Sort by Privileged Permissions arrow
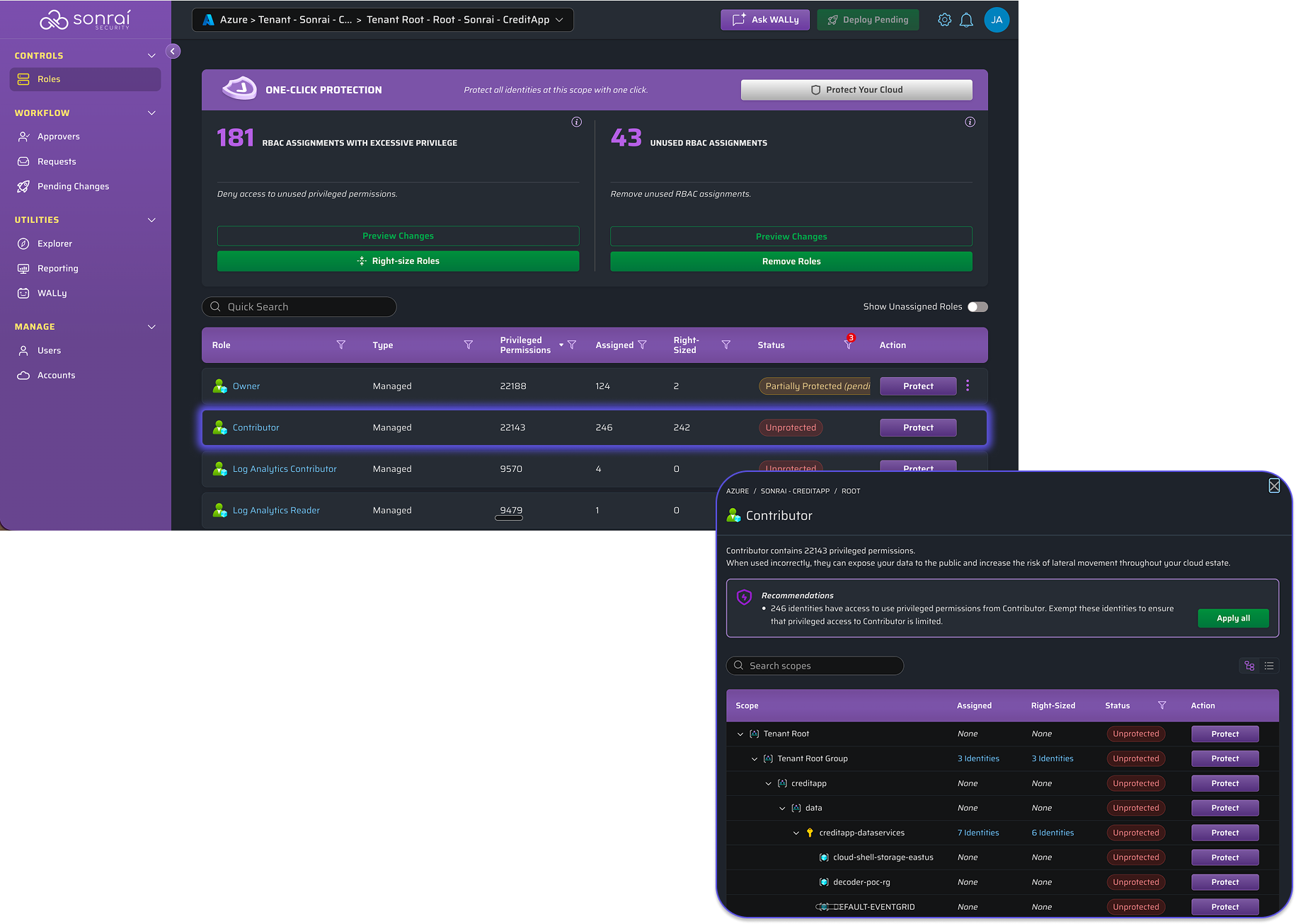1296x924 pixels. [561, 345]
